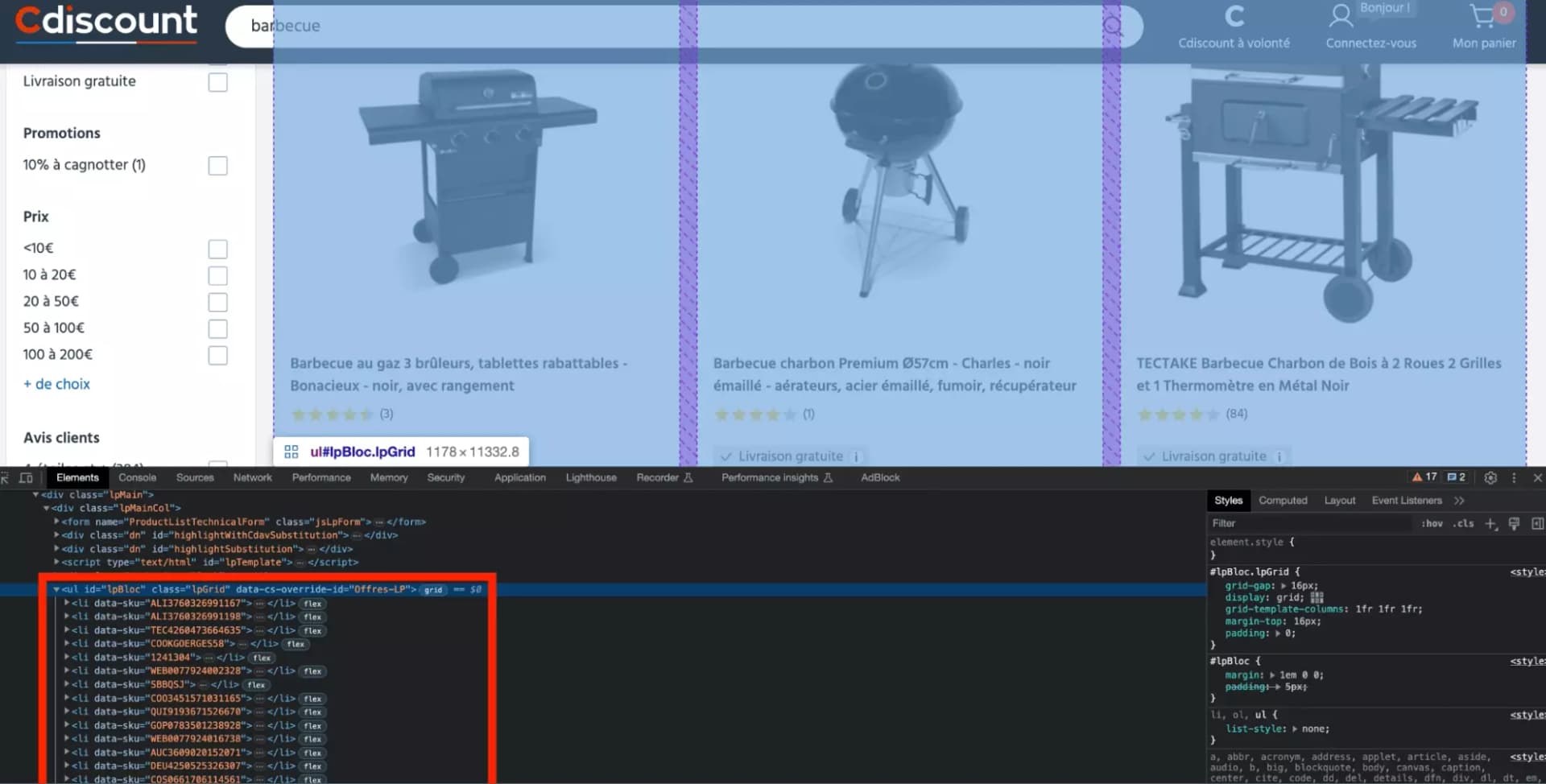Screen dimensions: 1546x784
Task: Expand the li with data-sku ALI3760326991167
Action: (x=68, y=603)
